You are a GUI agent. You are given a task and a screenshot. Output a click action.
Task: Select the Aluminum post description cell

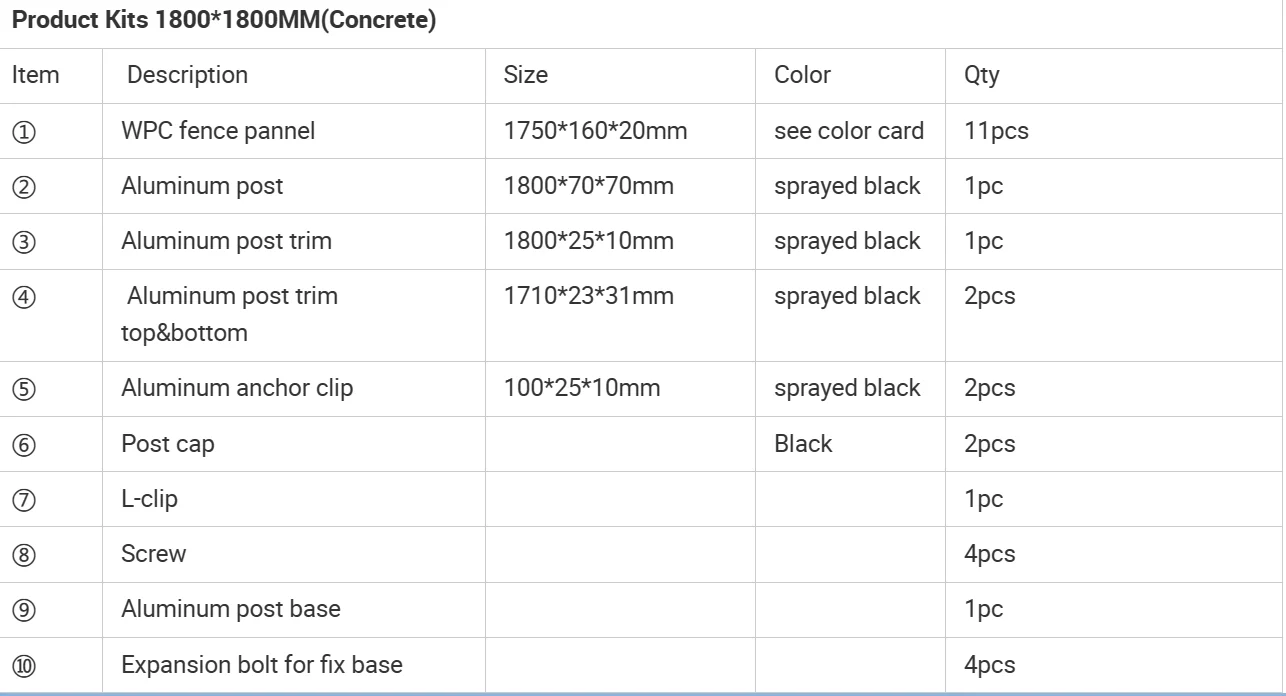[x=202, y=186]
